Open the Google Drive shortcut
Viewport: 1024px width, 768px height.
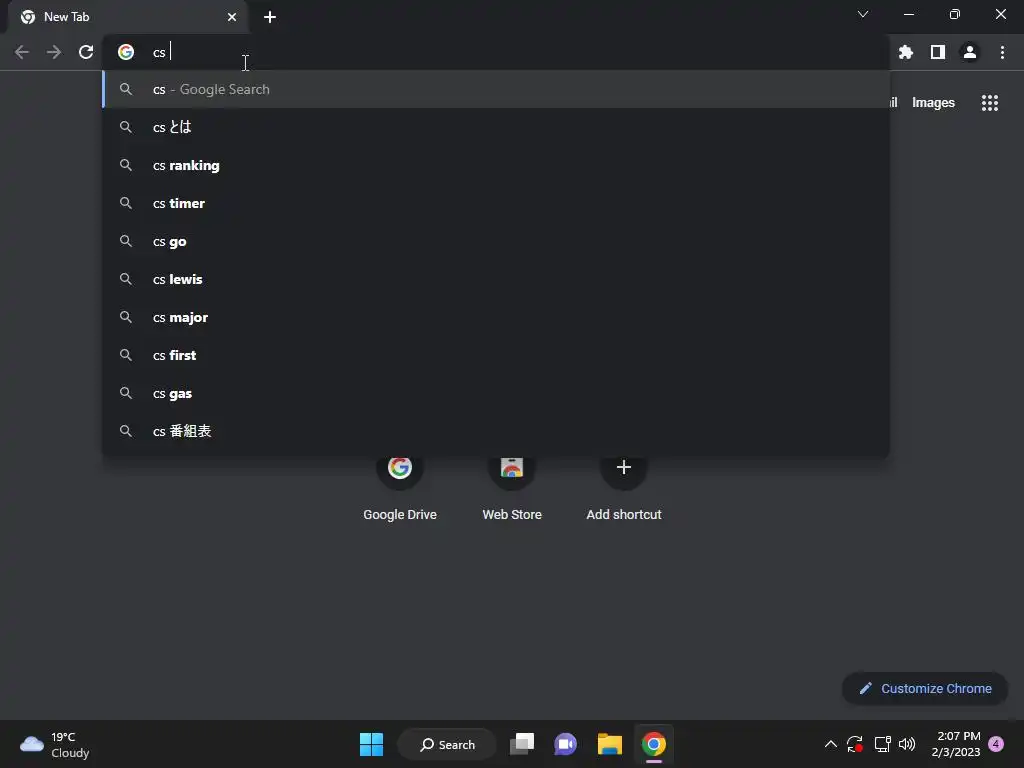click(400, 487)
